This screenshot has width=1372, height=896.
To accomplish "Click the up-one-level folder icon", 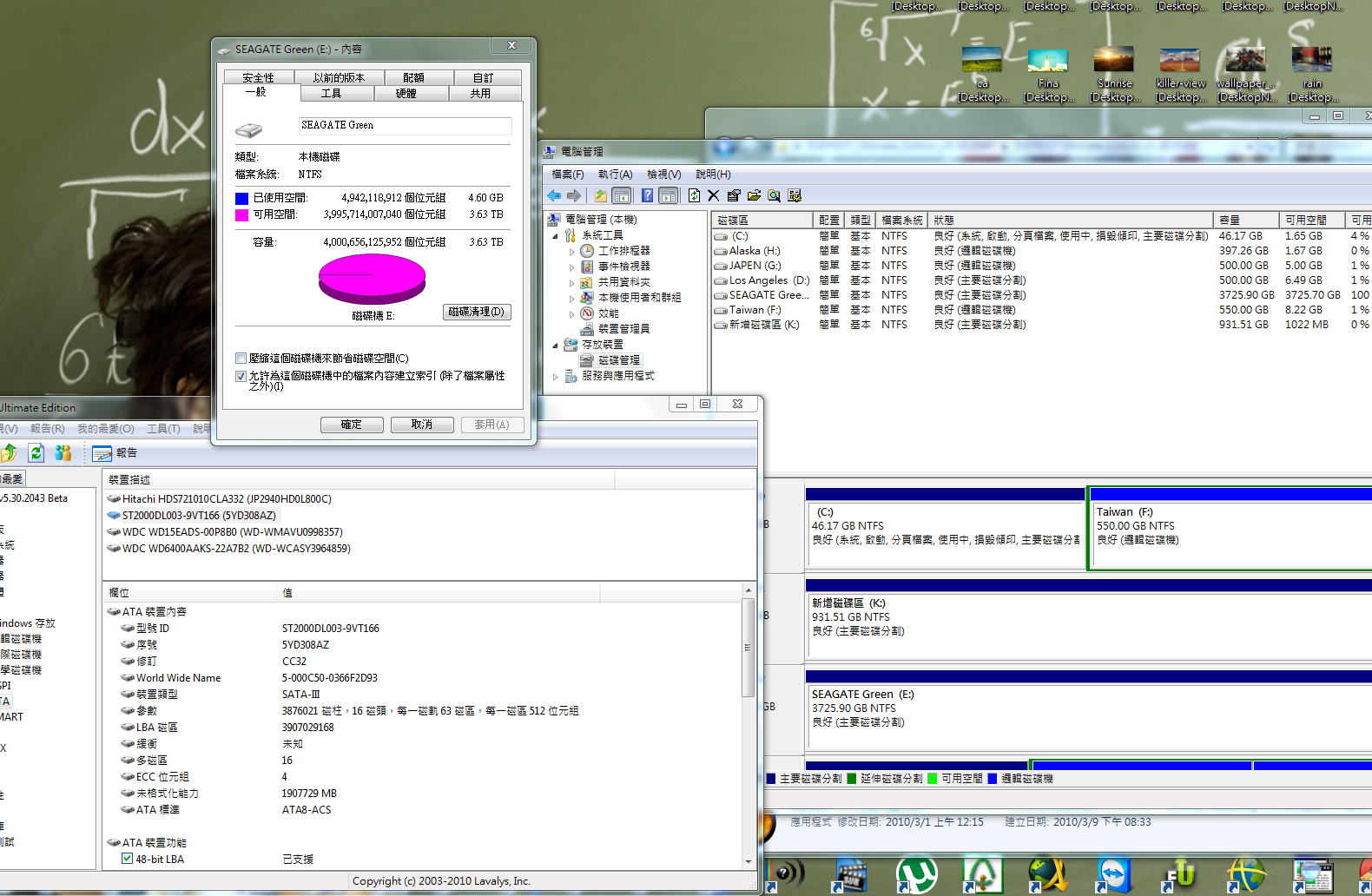I will [x=601, y=196].
